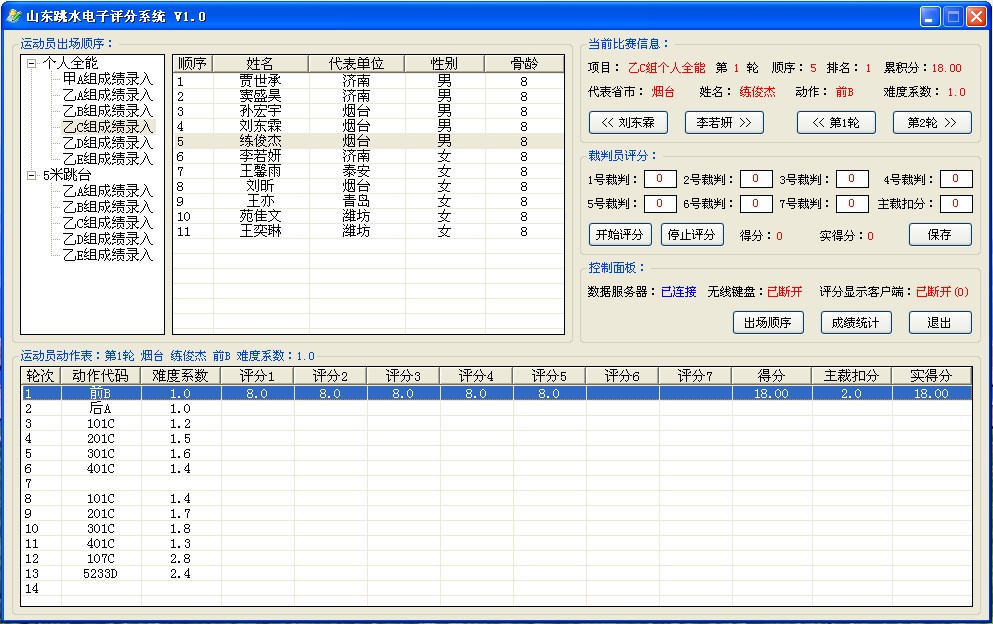Click the app icon in the title bar

point(13,16)
